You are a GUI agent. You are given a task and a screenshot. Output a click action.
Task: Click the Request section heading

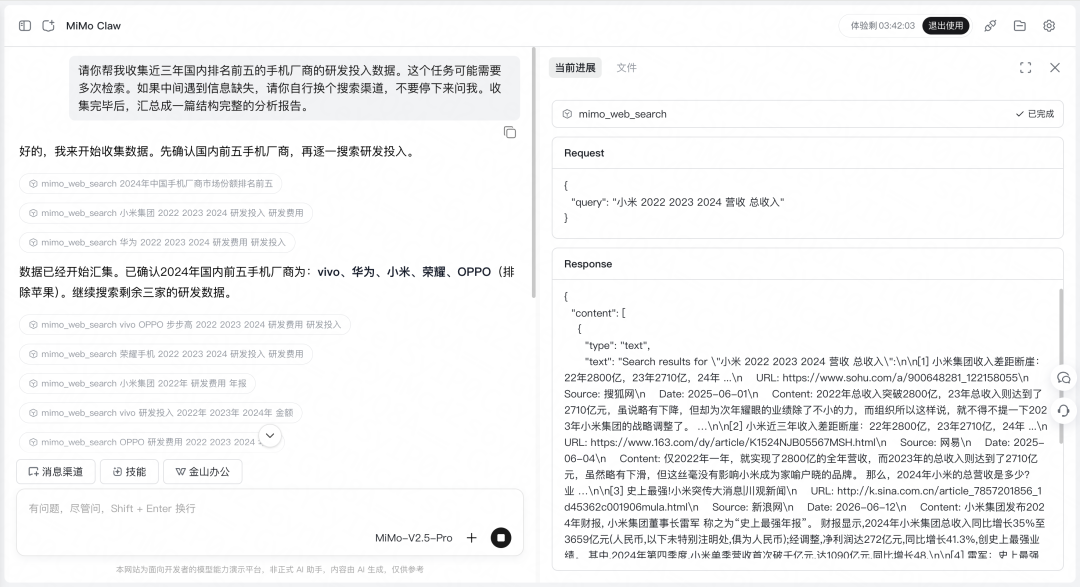[x=584, y=153]
